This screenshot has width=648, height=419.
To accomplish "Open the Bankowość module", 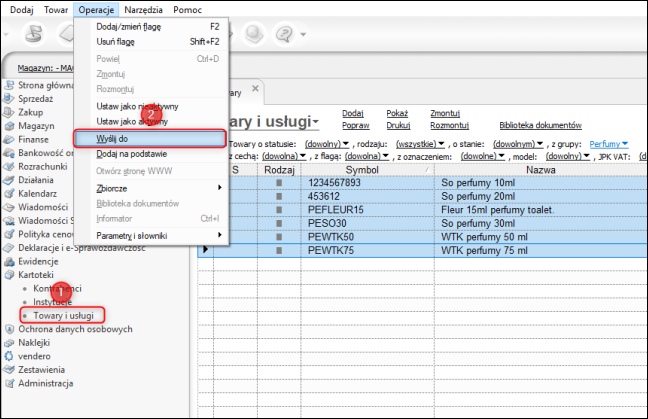I will pyautogui.click(x=38, y=153).
